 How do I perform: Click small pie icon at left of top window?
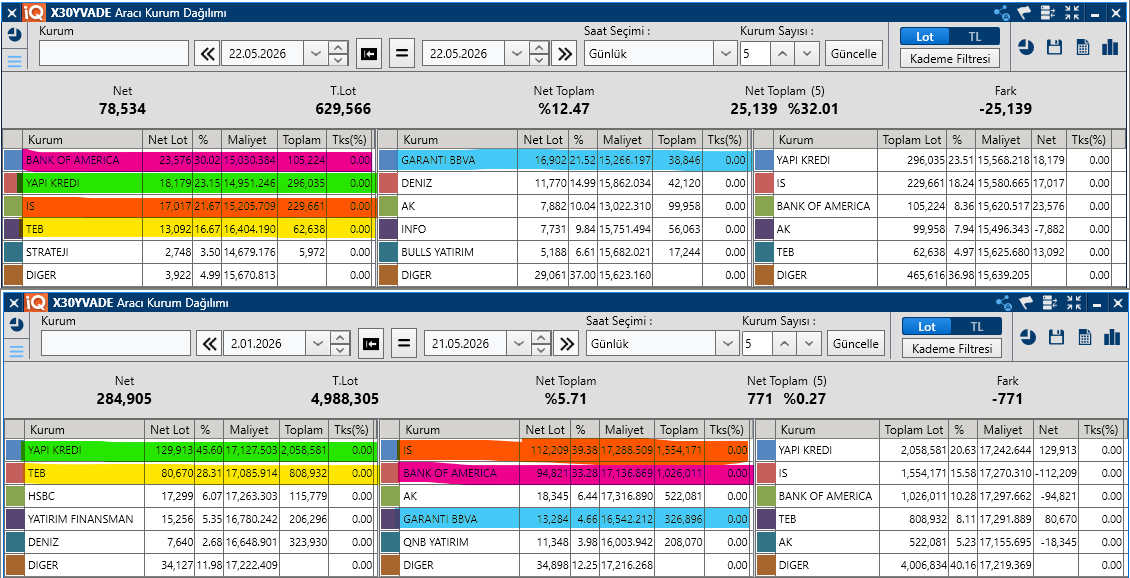(x=14, y=35)
